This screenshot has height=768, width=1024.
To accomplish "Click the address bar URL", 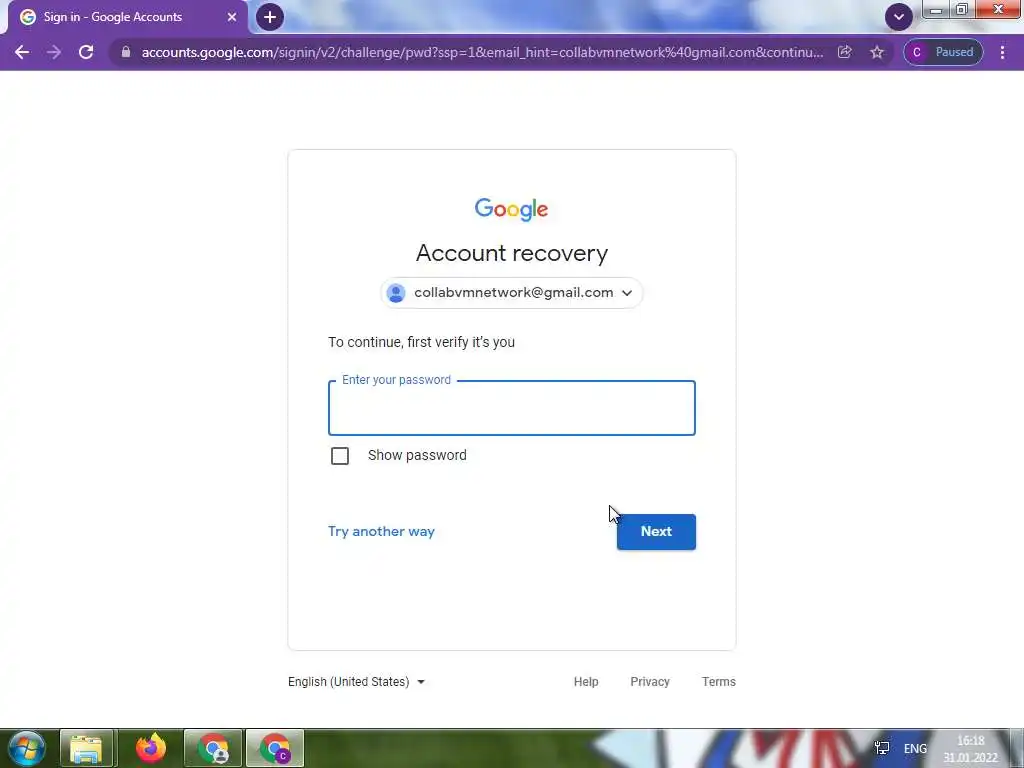I will [482, 52].
